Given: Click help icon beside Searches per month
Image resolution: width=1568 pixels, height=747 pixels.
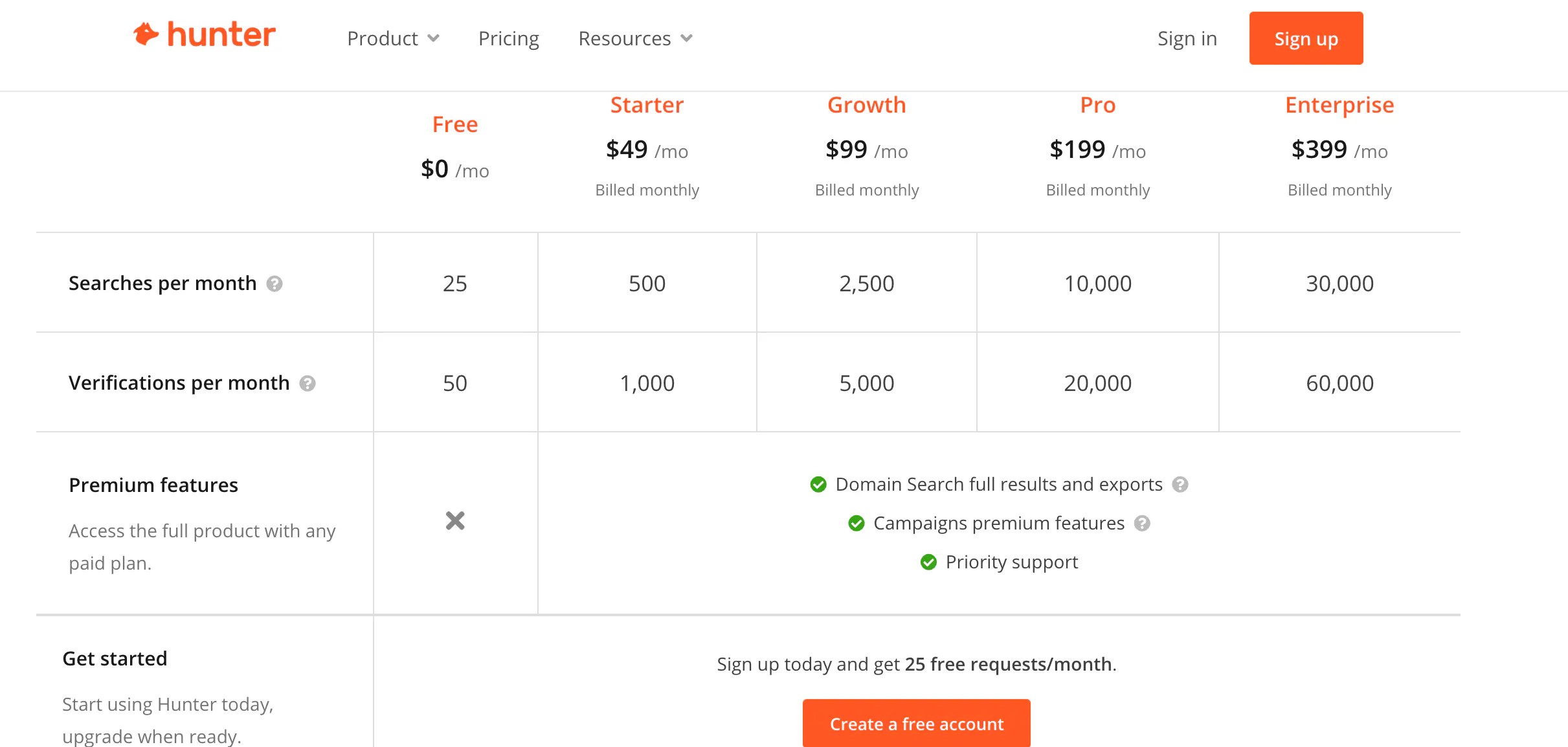Looking at the screenshot, I should coord(274,284).
